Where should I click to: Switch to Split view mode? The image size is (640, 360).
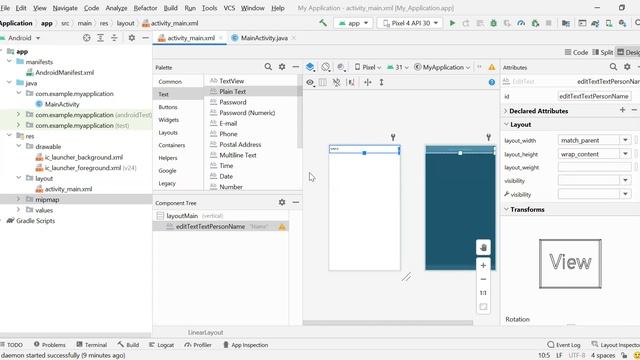(x=603, y=52)
